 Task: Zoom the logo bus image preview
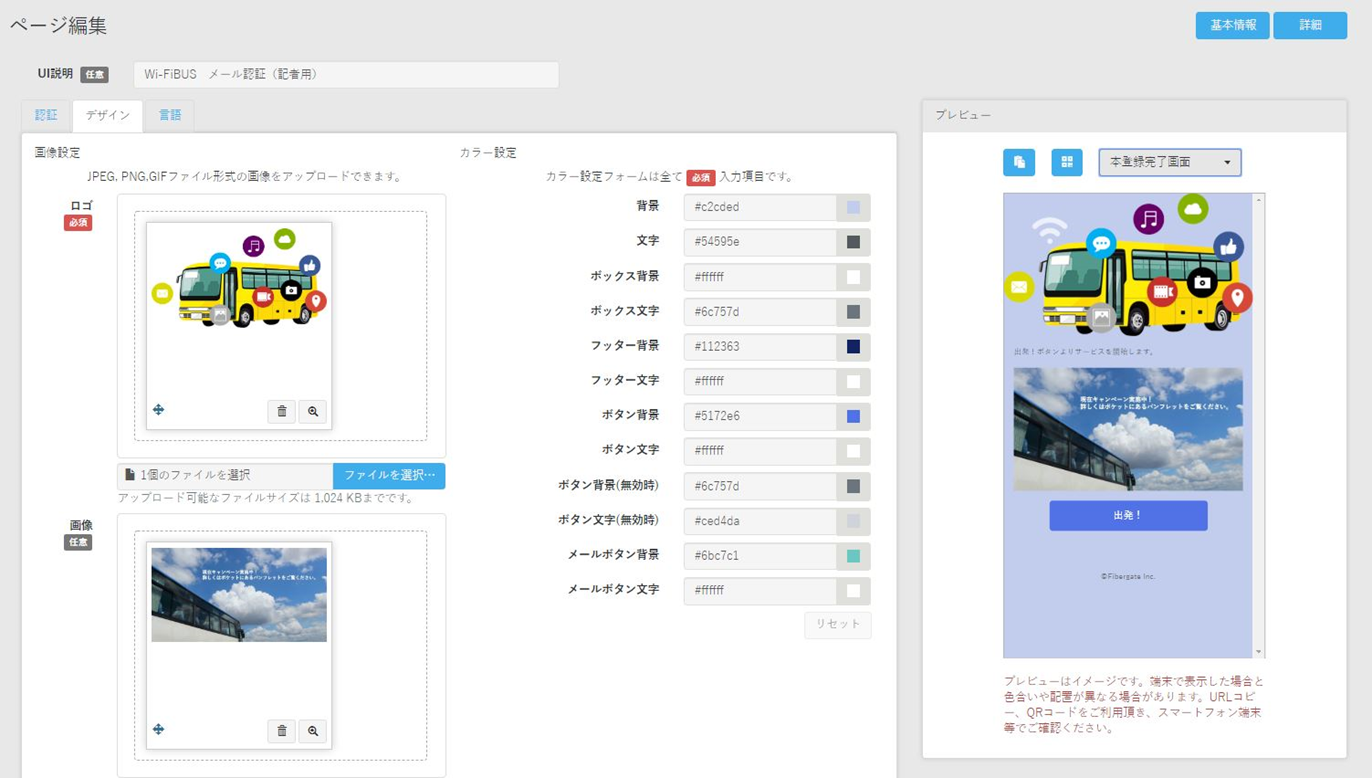tap(313, 411)
